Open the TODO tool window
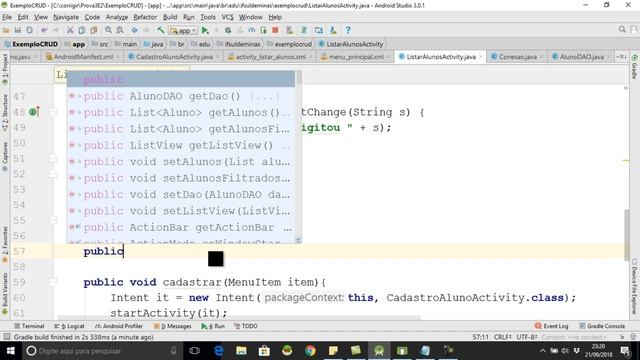This screenshot has width=640, height=360. [x=246, y=326]
